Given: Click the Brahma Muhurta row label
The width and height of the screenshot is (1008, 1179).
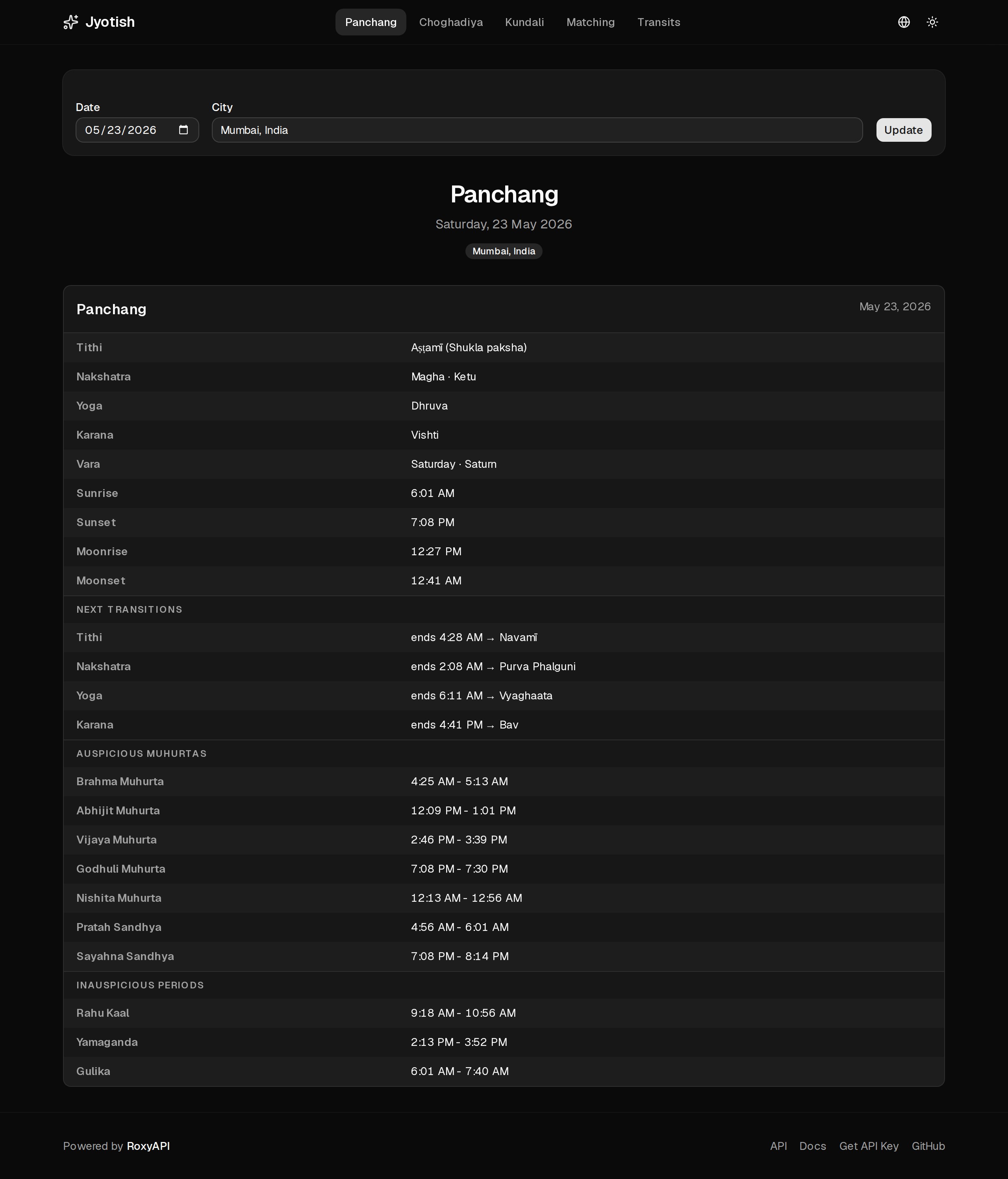Looking at the screenshot, I should (x=120, y=781).
